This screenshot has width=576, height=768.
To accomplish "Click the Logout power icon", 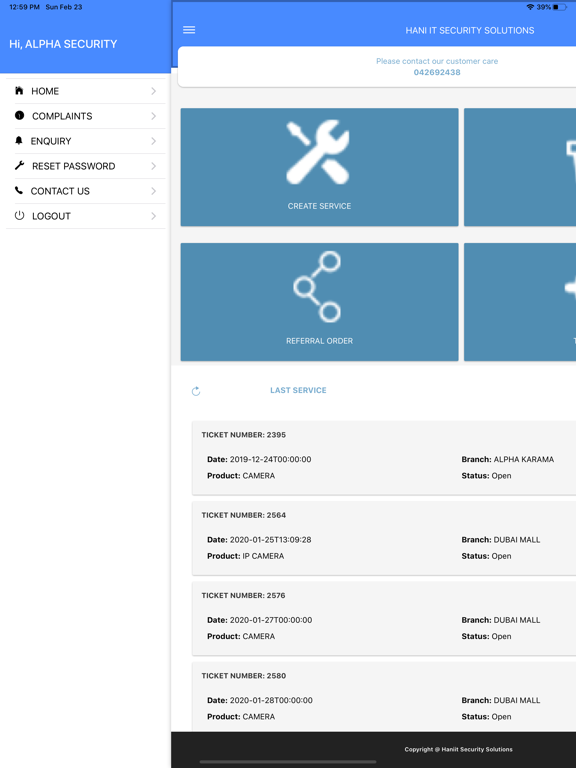I will pyautogui.click(x=19, y=216).
